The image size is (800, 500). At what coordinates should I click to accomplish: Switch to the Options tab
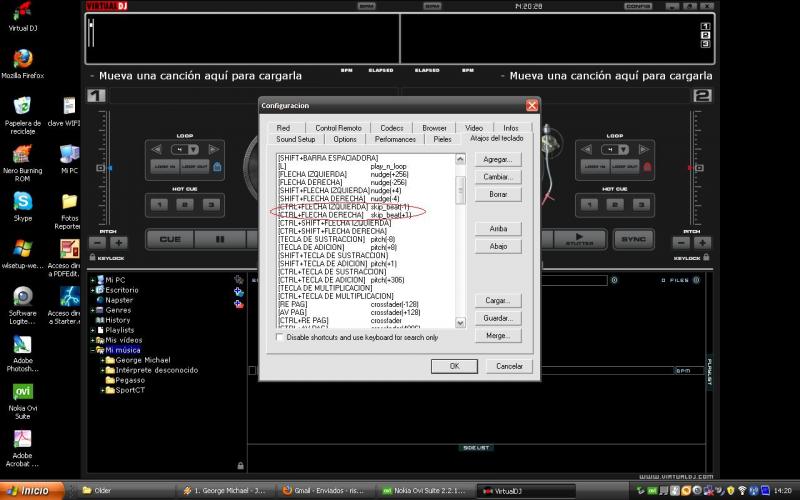(344, 139)
